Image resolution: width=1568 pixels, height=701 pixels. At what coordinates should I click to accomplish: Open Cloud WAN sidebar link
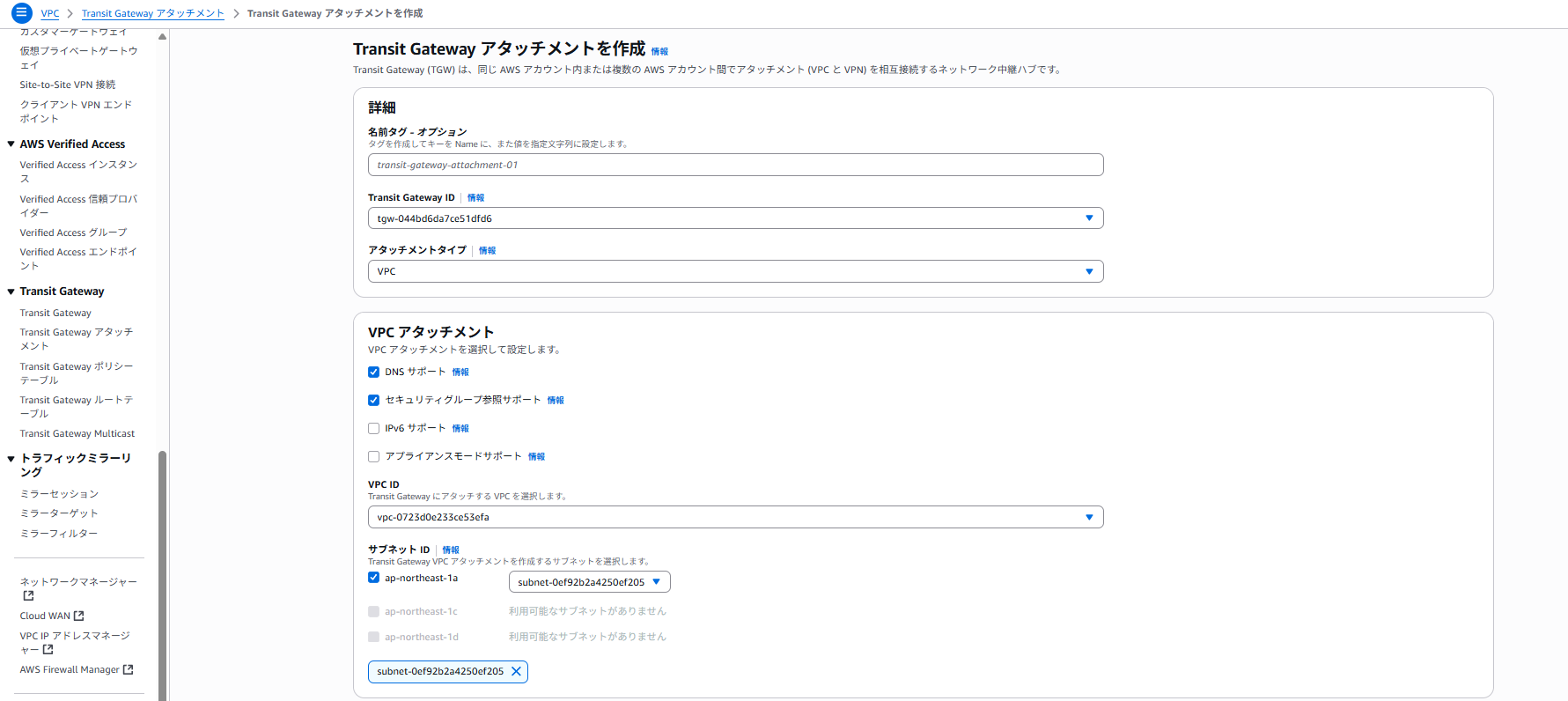(x=45, y=616)
